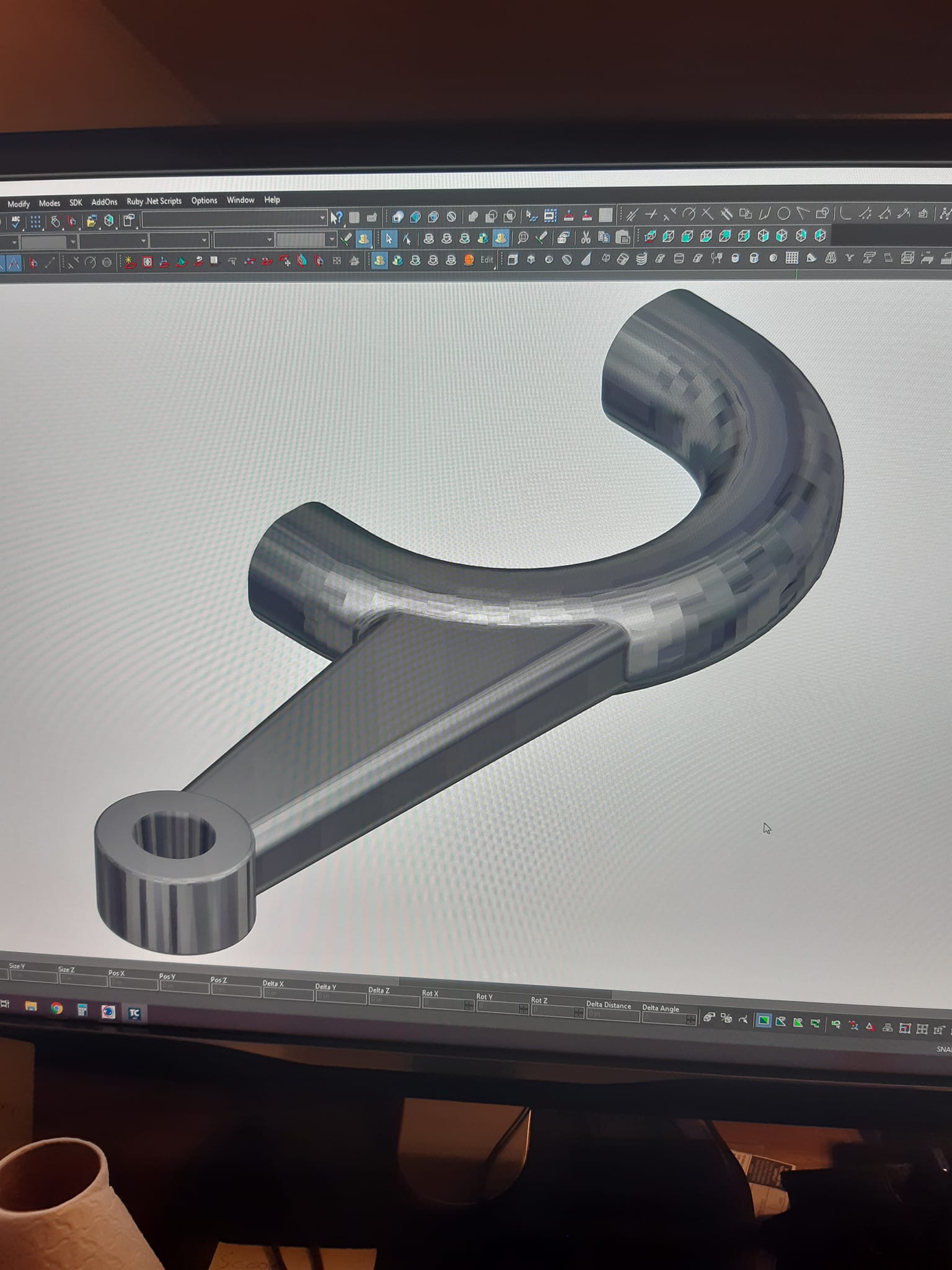Select the Circle drawing tool
This screenshot has width=952, height=1270.
click(783, 214)
